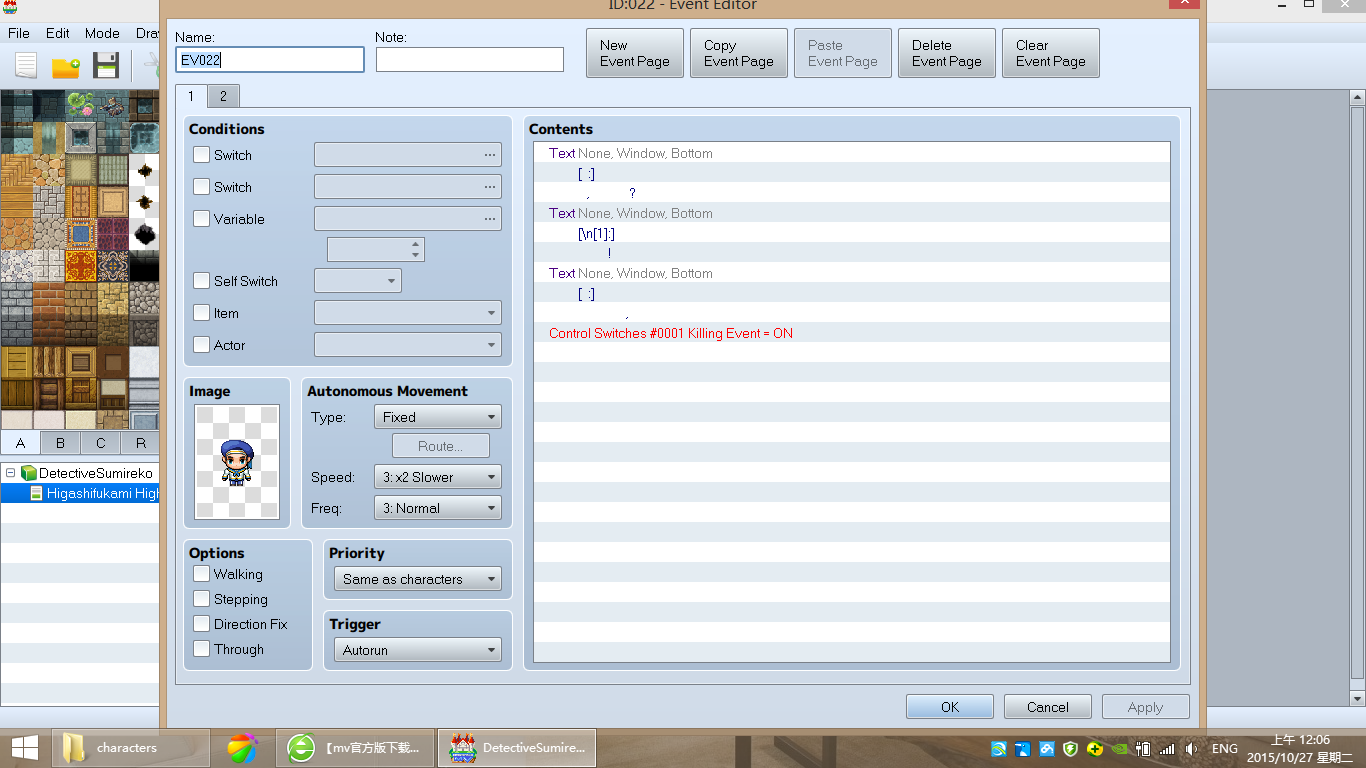The width and height of the screenshot is (1366, 768).
Task: Switch to event page tab 2
Action: [223, 96]
